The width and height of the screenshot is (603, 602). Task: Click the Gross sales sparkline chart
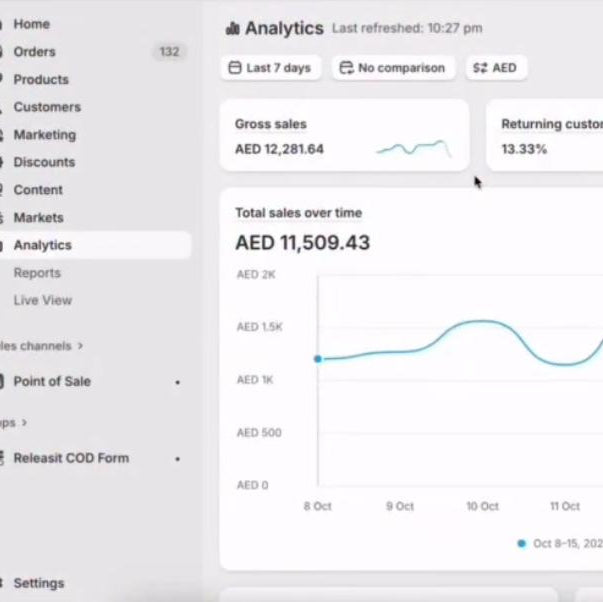413,149
